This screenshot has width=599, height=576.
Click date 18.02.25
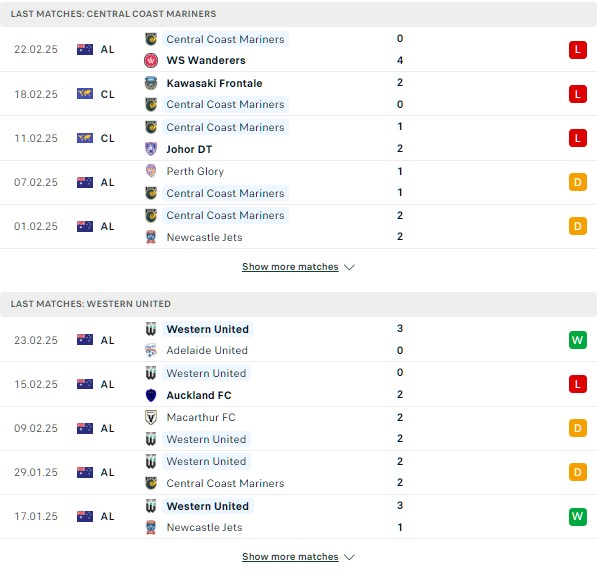(36, 94)
